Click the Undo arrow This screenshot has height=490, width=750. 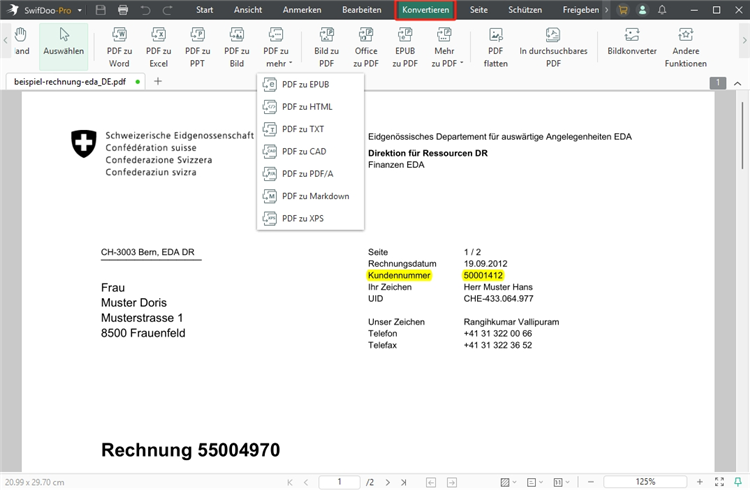(145, 10)
